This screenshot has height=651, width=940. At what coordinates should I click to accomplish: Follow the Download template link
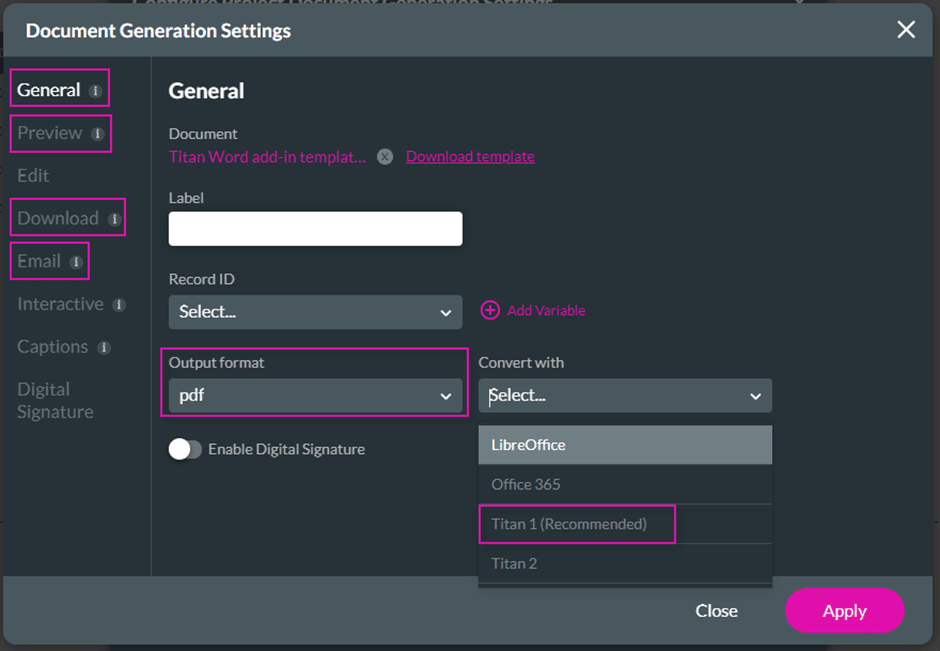click(x=470, y=157)
